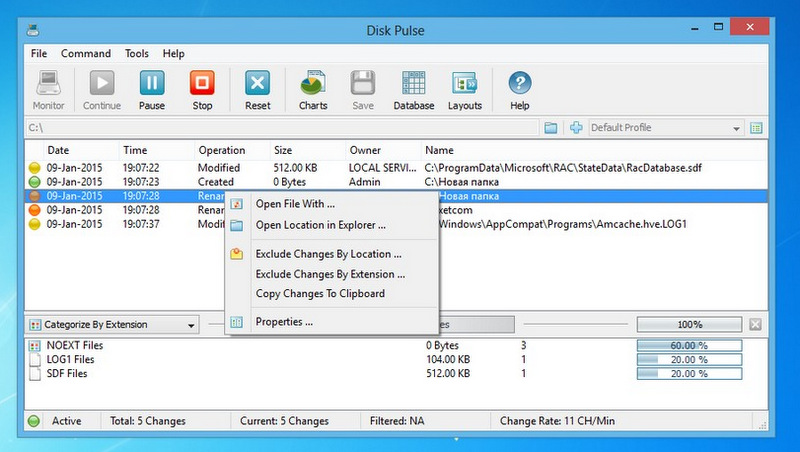This screenshot has height=452, width=800.
Task: Click the green Active status icon
Action: point(34,421)
